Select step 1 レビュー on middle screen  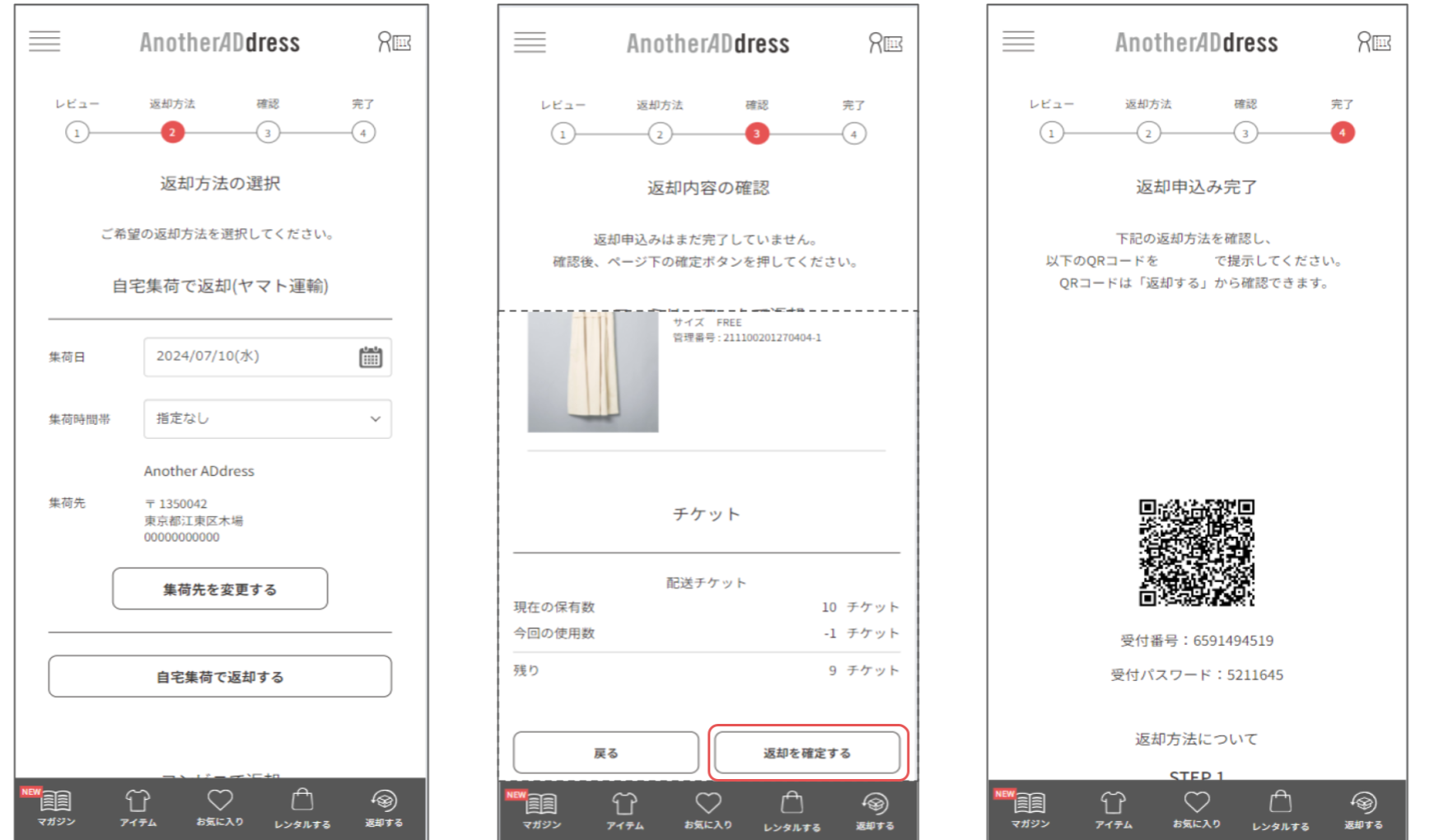pyautogui.click(x=563, y=133)
